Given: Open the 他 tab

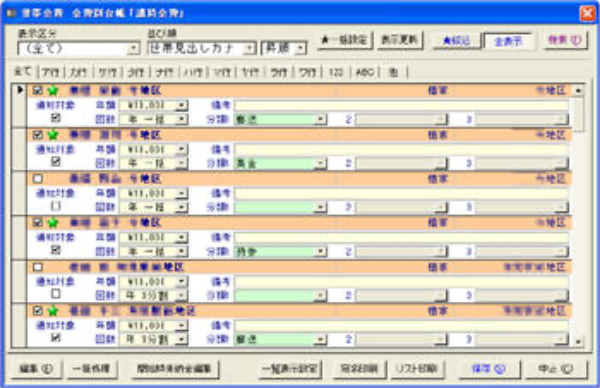Looking at the screenshot, I should (393, 72).
